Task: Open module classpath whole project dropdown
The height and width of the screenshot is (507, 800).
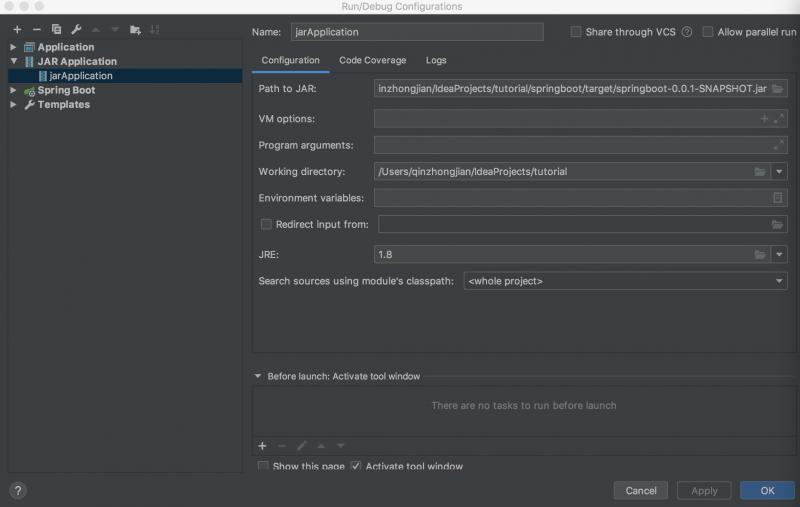Action: pos(626,281)
